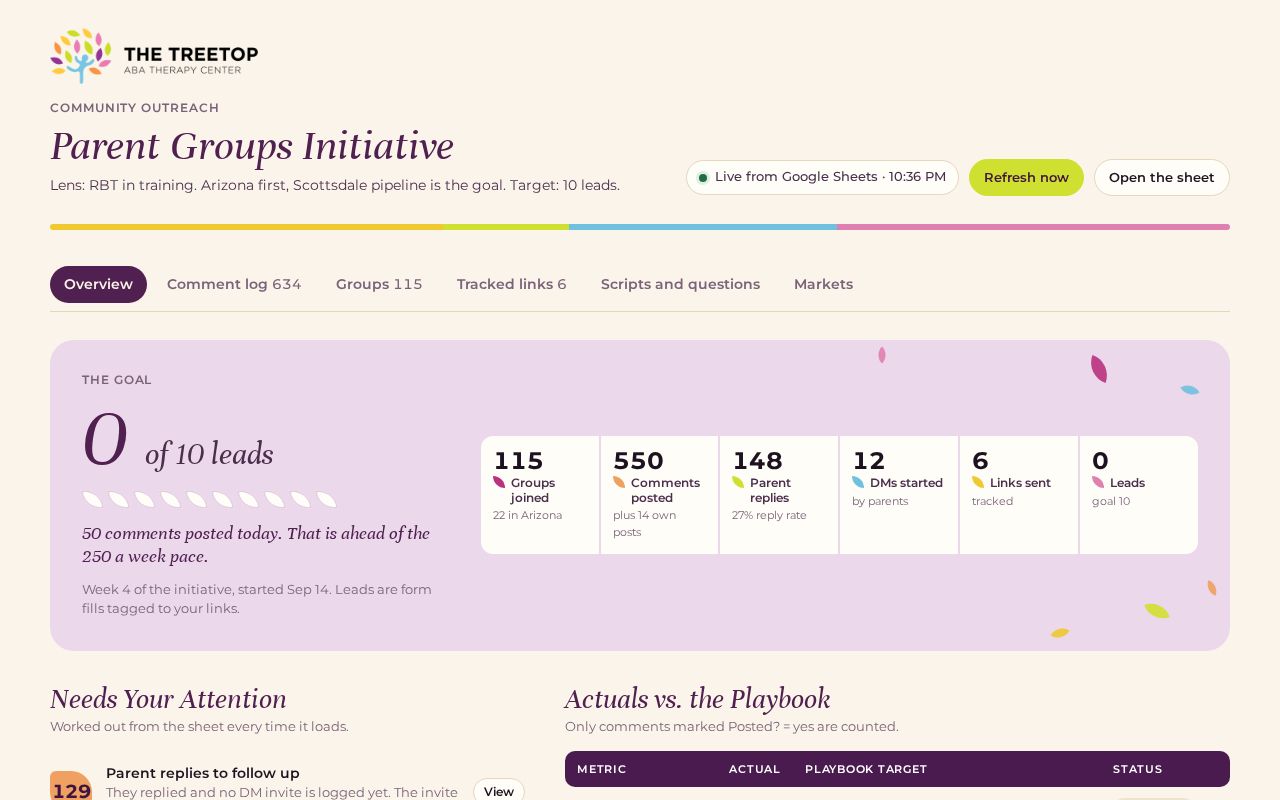Click the 0 Leads goal card
Screen dimensions: 1280x800
tap(1139, 495)
